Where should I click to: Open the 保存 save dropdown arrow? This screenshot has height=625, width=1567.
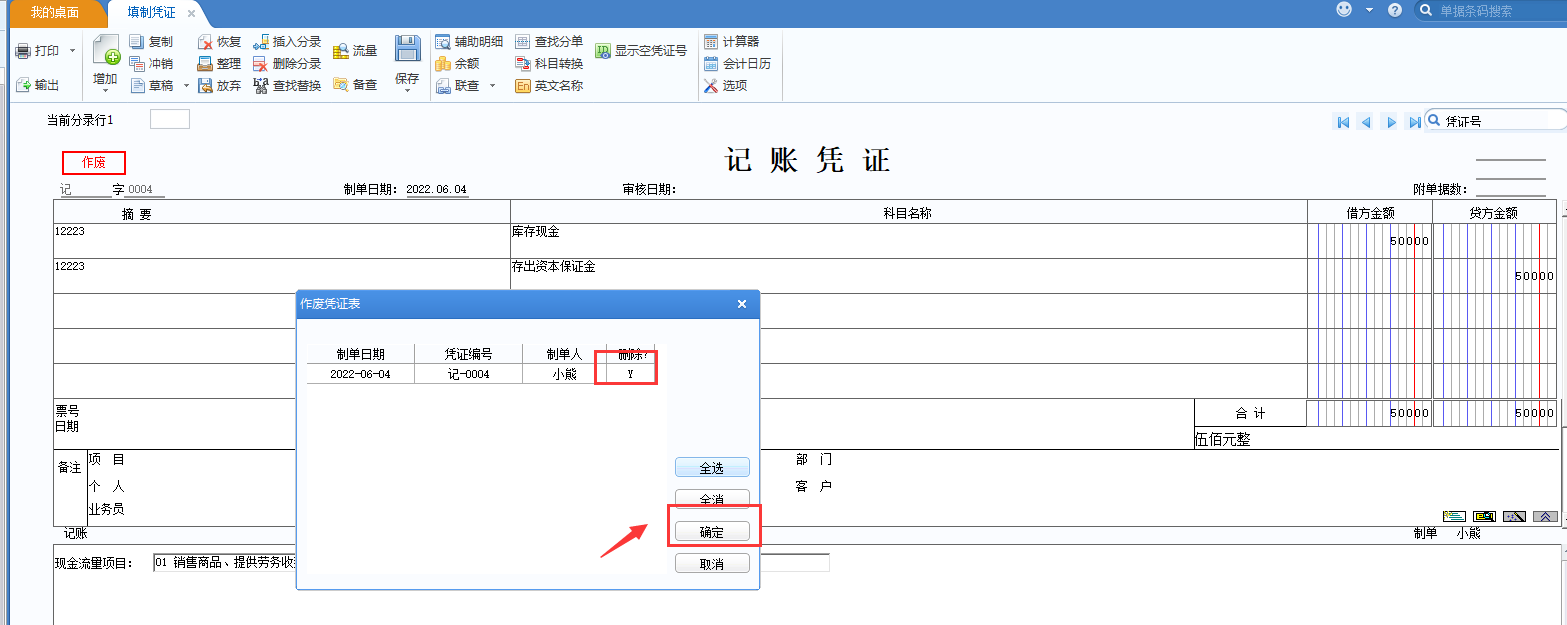(x=407, y=93)
